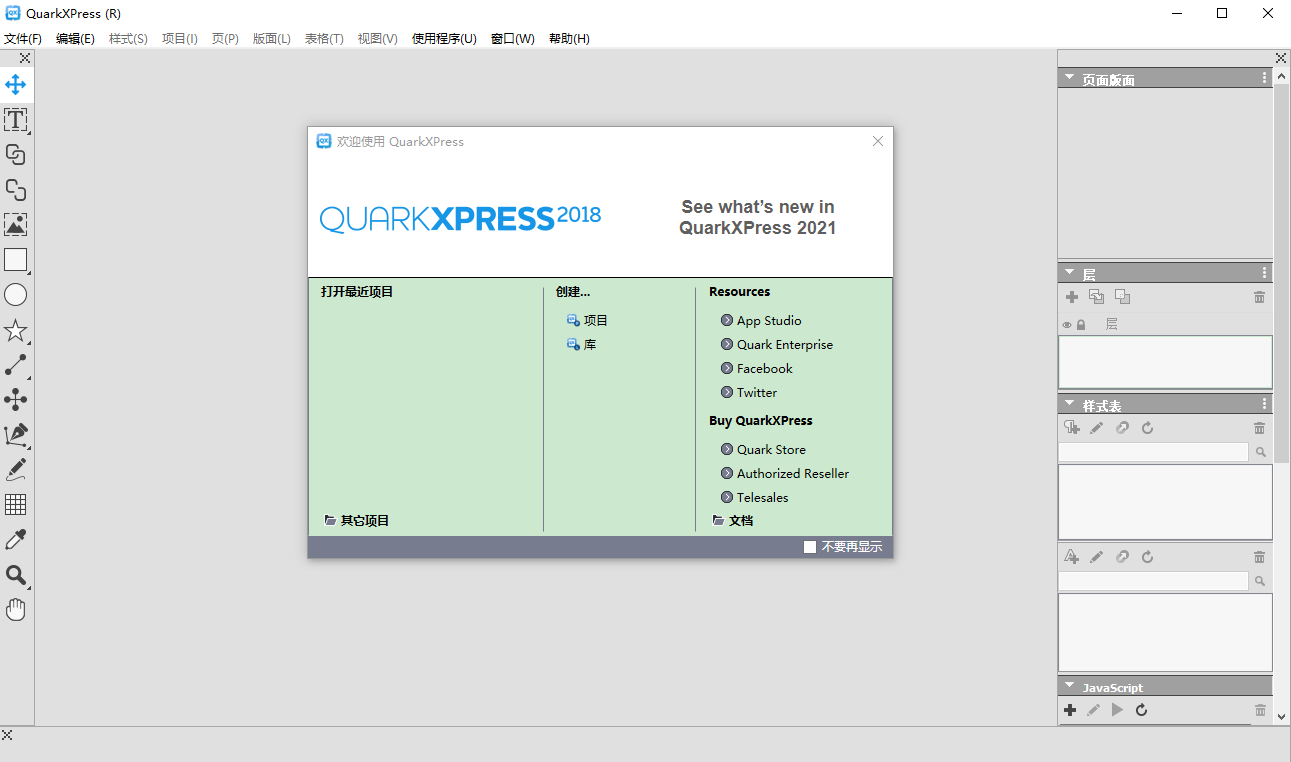Image resolution: width=1291 pixels, height=762 pixels.
Task: Open the Quark Enterprise link
Action: pyautogui.click(x=777, y=345)
